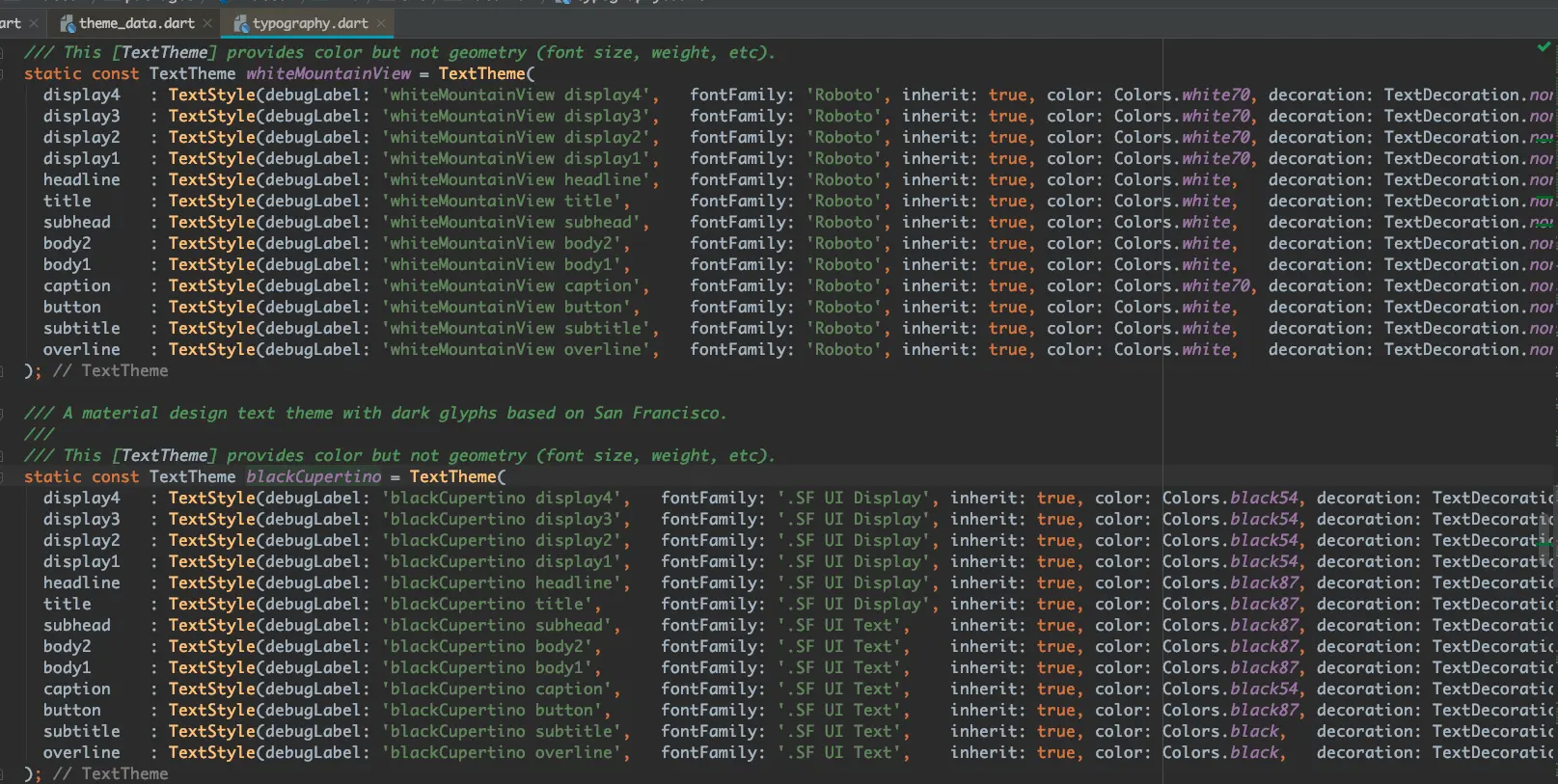Viewport: 1558px width, 784px height.
Task: Click the subhead parameter in the blackCupertino block
Action: 77,626
